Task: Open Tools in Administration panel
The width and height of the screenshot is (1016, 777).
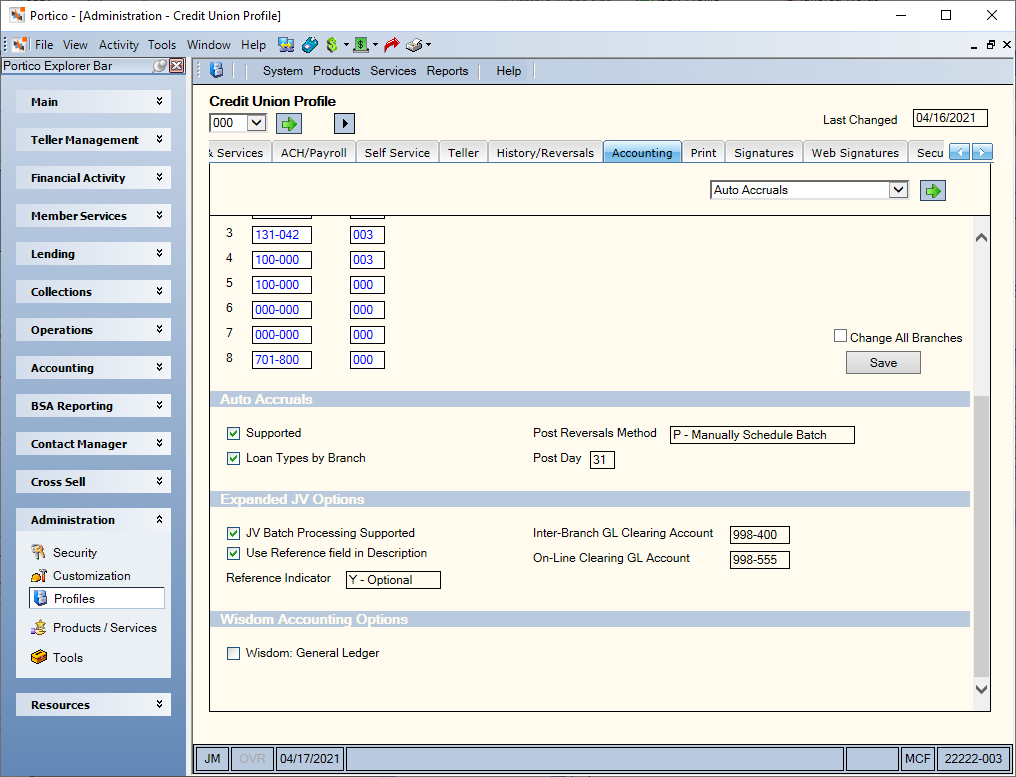Action: coord(57,657)
